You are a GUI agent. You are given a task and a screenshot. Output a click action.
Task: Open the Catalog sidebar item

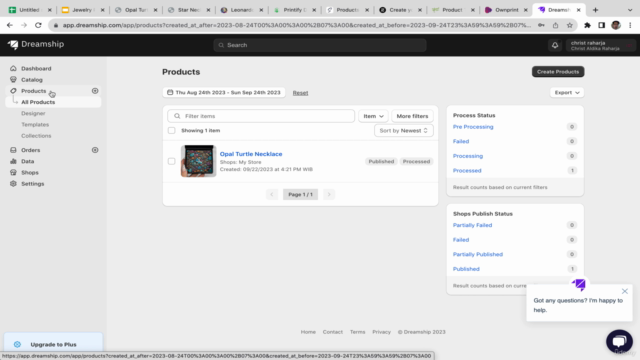pyautogui.click(x=32, y=80)
